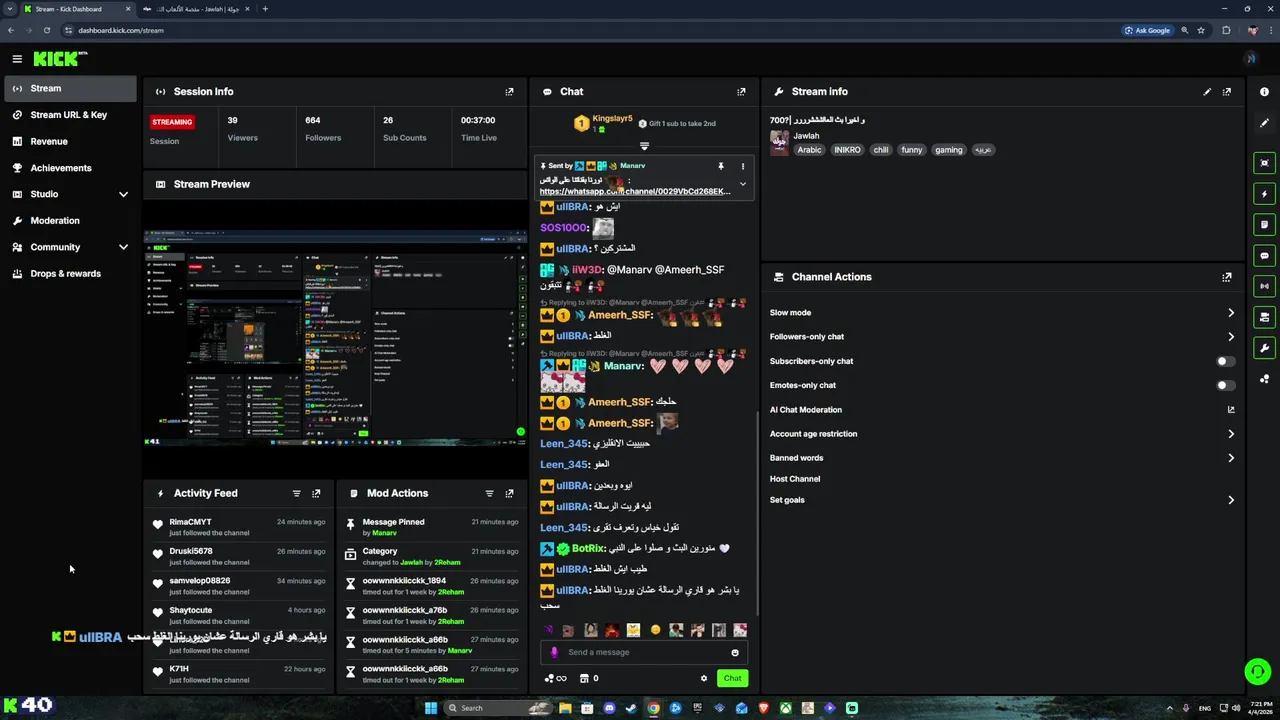Select Stream in the sidebar
The image size is (1280, 720).
[x=72, y=88]
